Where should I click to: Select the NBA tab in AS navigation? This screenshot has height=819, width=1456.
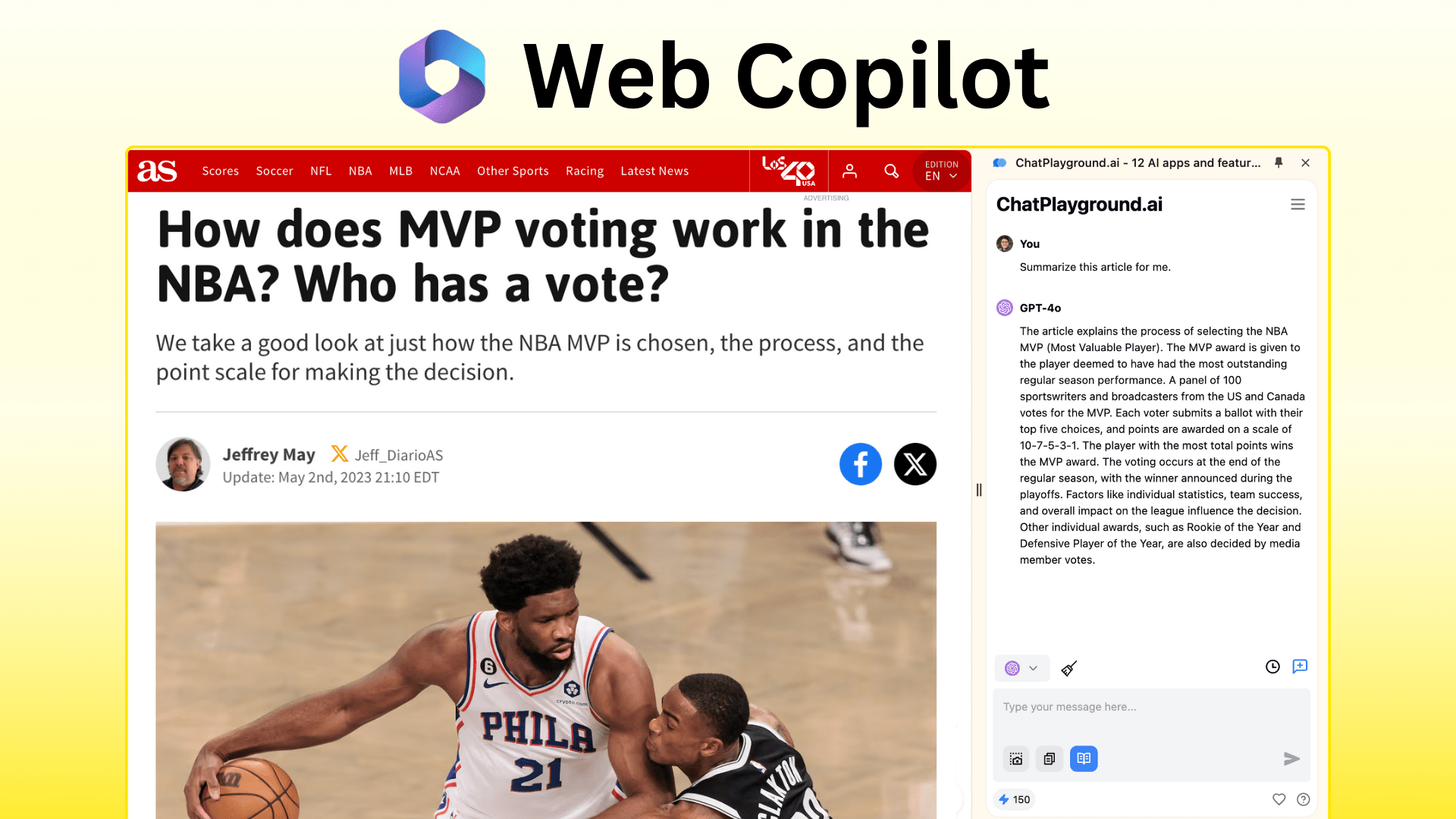[x=360, y=171]
